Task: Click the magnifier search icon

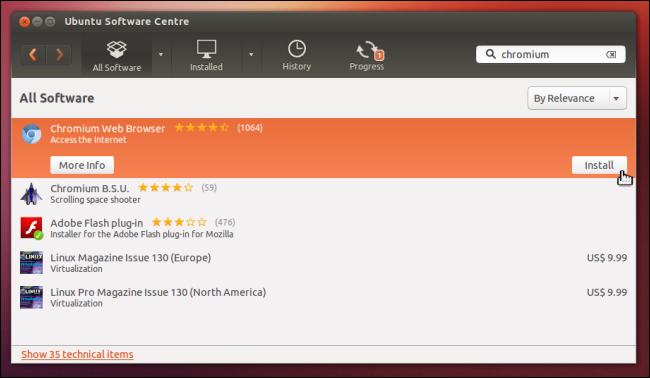Action: tap(490, 54)
